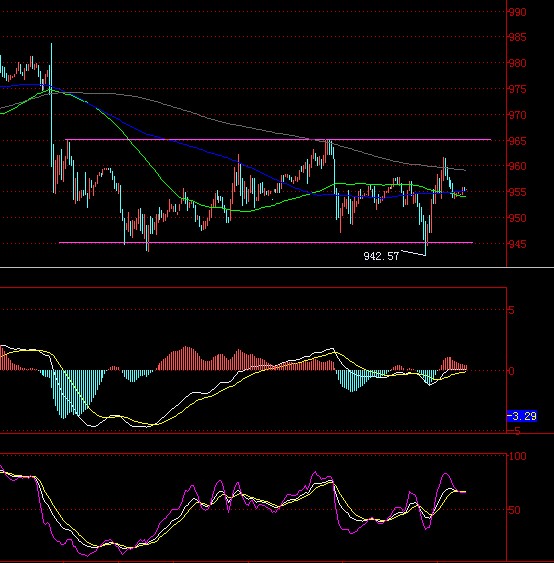Select the upper magenta resistance line at 965
Screen dimensions: 554x563
[278, 139]
